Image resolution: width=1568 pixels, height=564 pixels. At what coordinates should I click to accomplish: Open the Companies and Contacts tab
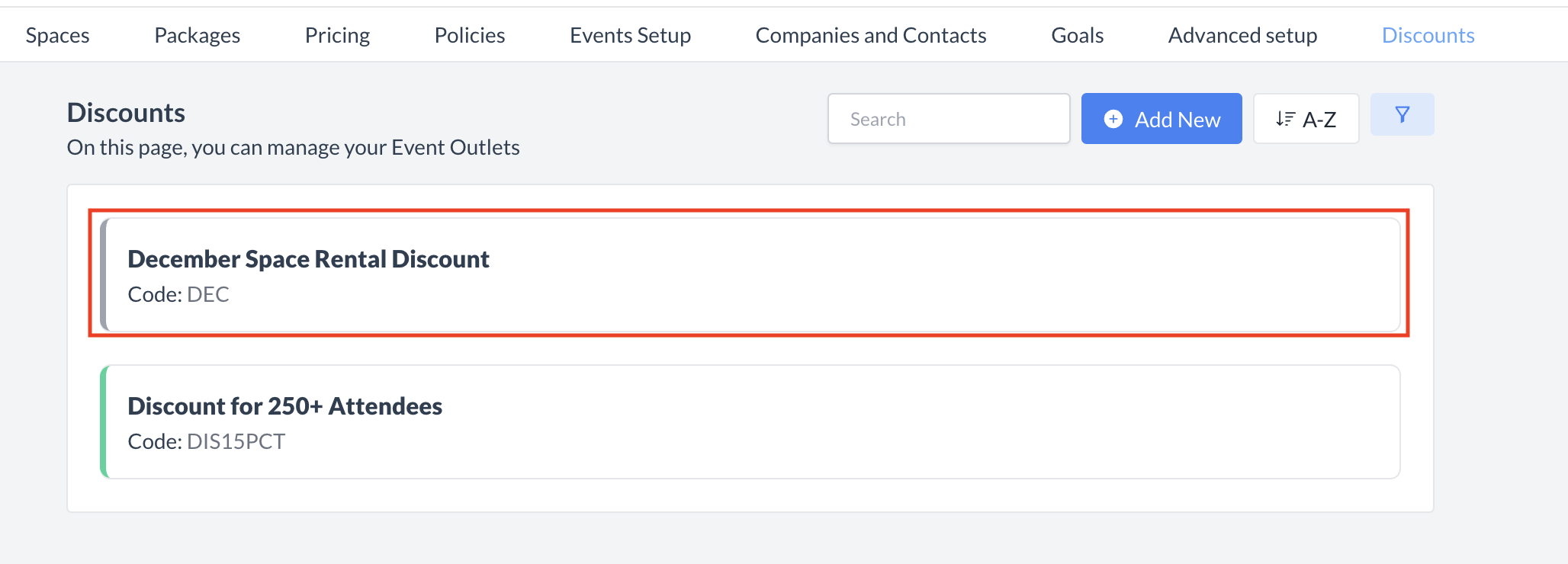871,35
